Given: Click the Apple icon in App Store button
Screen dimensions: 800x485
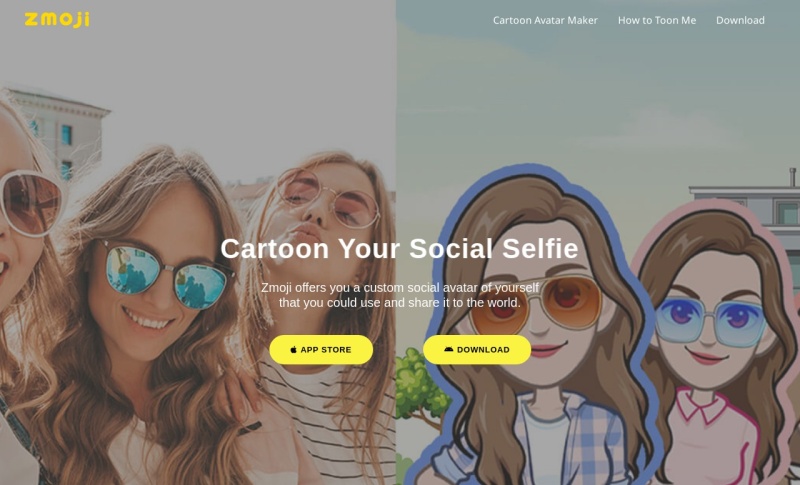Looking at the screenshot, I should click(x=293, y=350).
